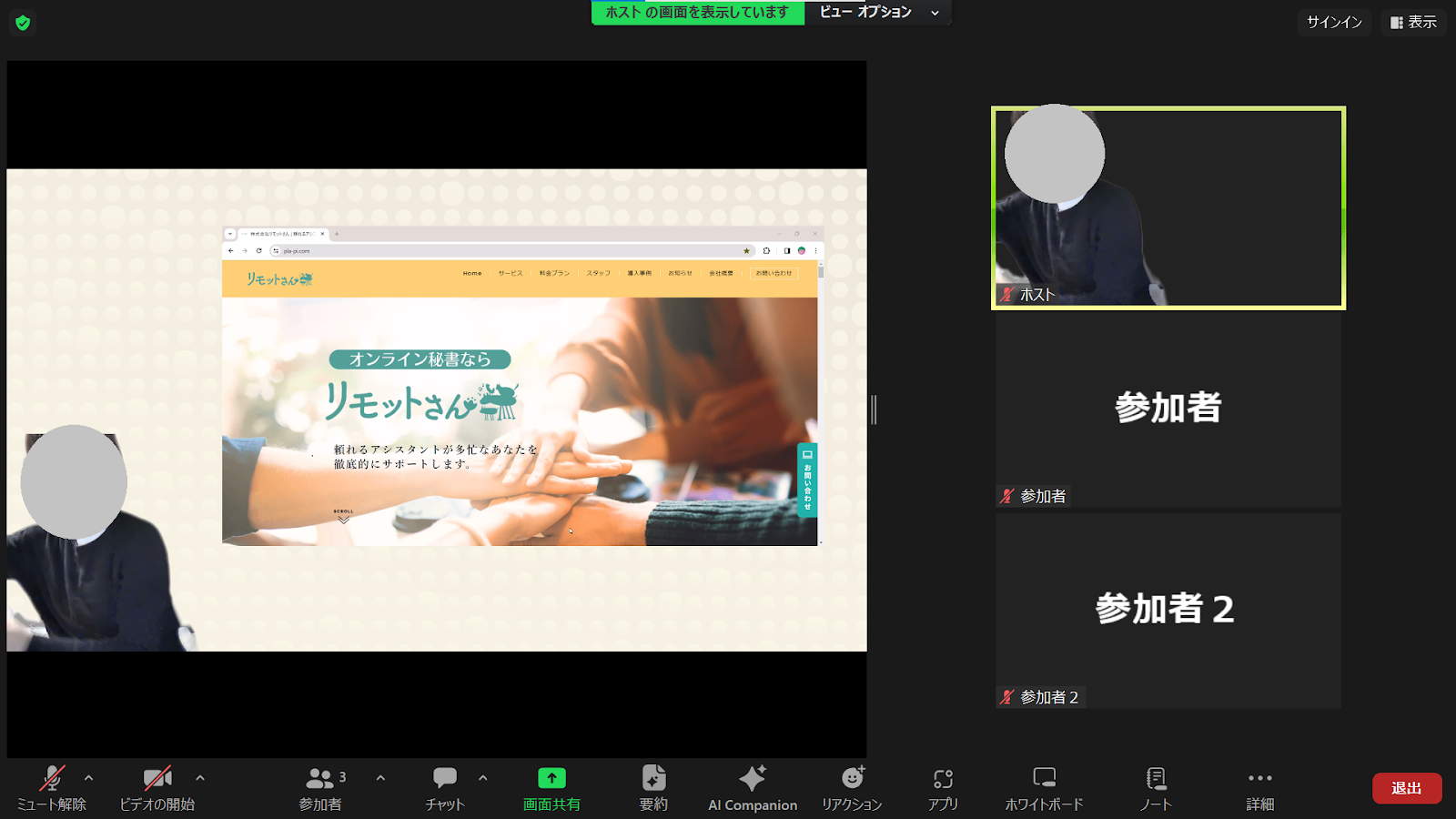1456x819 pixels.
Task: Click 料金プラン in shared website navigation
Action: 554,273
